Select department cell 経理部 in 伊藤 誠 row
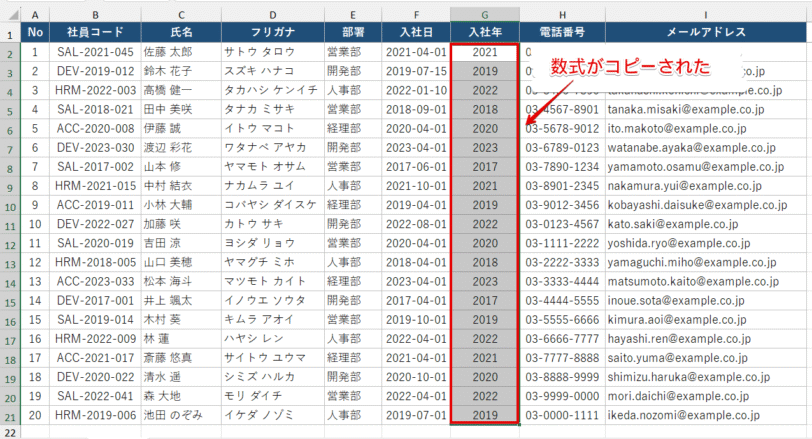 coord(353,129)
